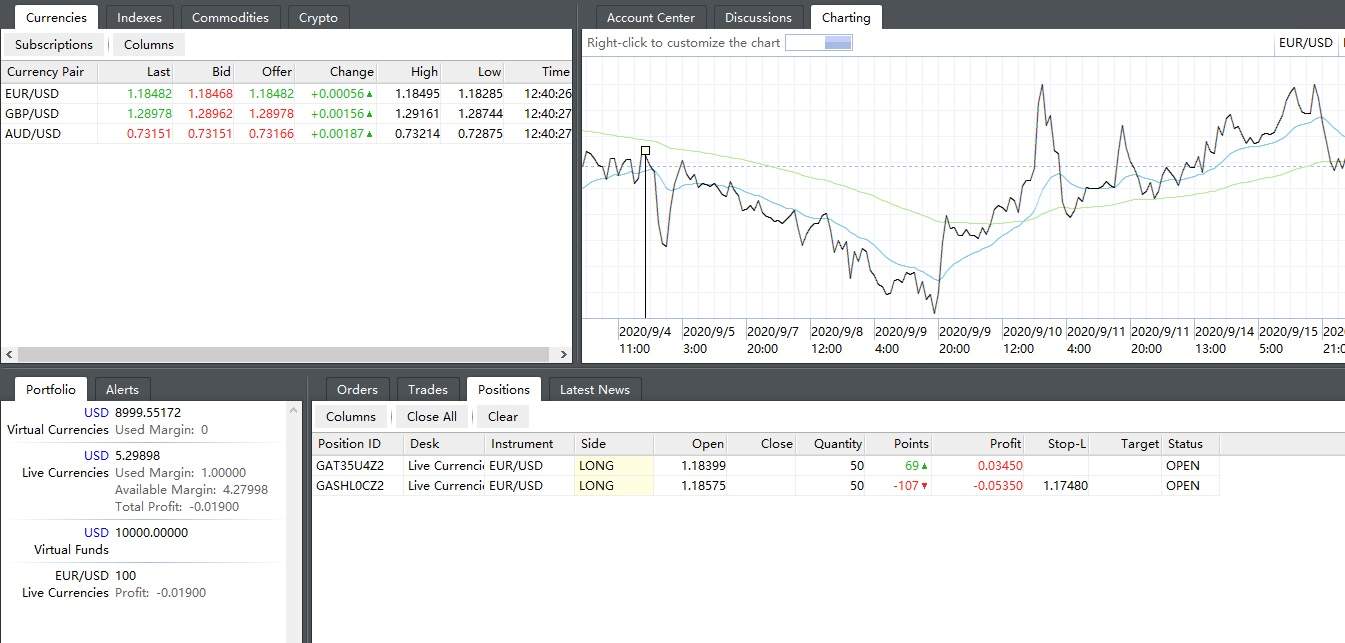Click the chart crosshair square marker

tap(645, 150)
